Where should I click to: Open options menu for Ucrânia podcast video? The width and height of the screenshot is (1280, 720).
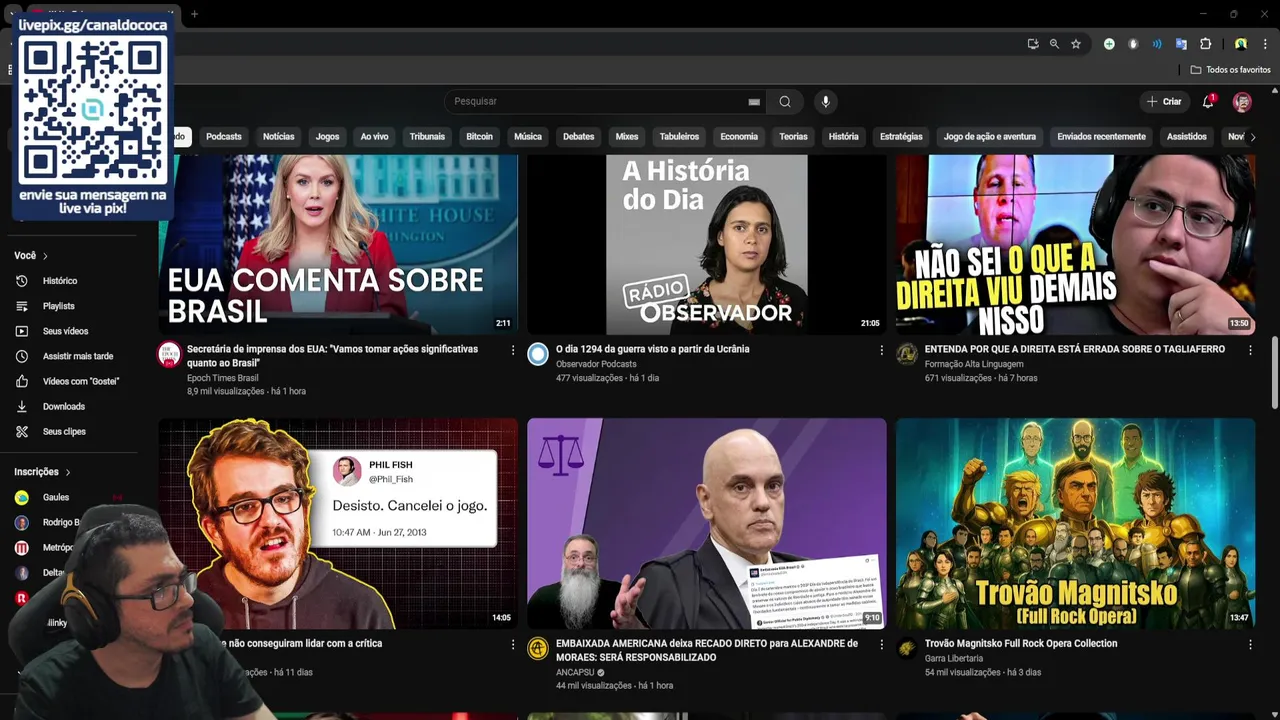click(882, 350)
